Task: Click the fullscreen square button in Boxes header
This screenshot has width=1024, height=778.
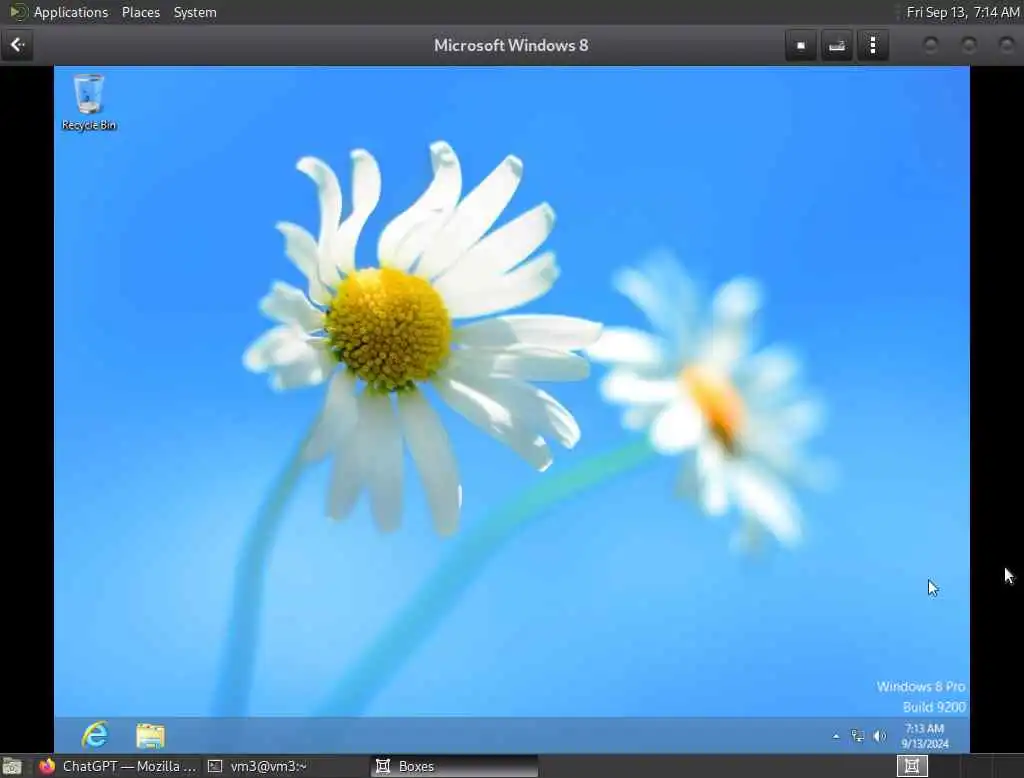Action: [801, 45]
